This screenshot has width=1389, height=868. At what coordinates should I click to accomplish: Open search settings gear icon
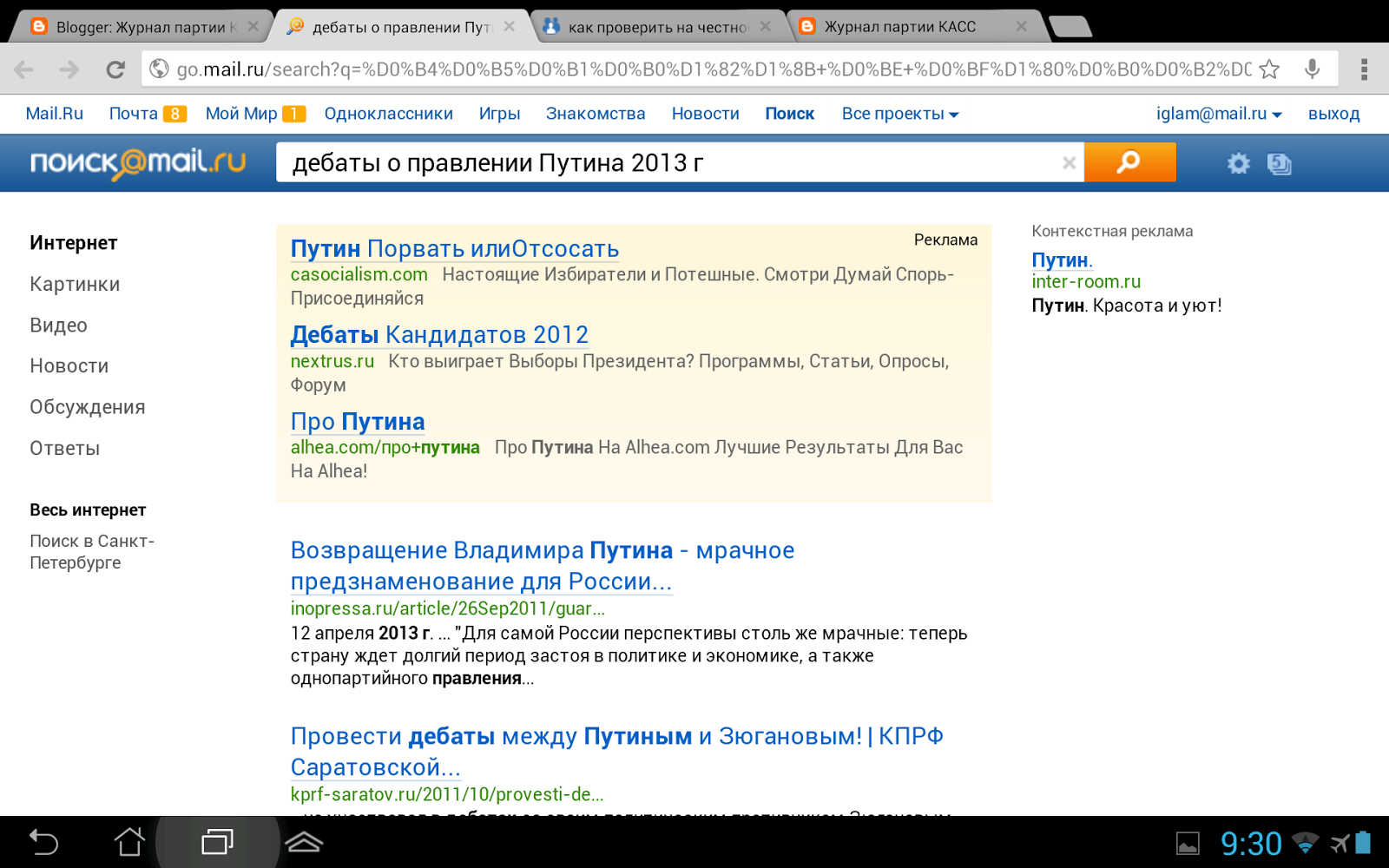pos(1239,163)
